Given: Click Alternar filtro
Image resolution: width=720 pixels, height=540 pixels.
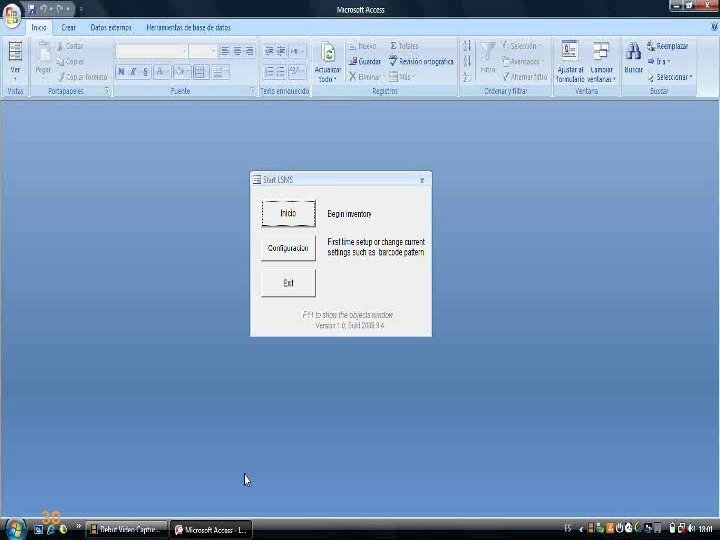Looking at the screenshot, I should coord(524,77).
